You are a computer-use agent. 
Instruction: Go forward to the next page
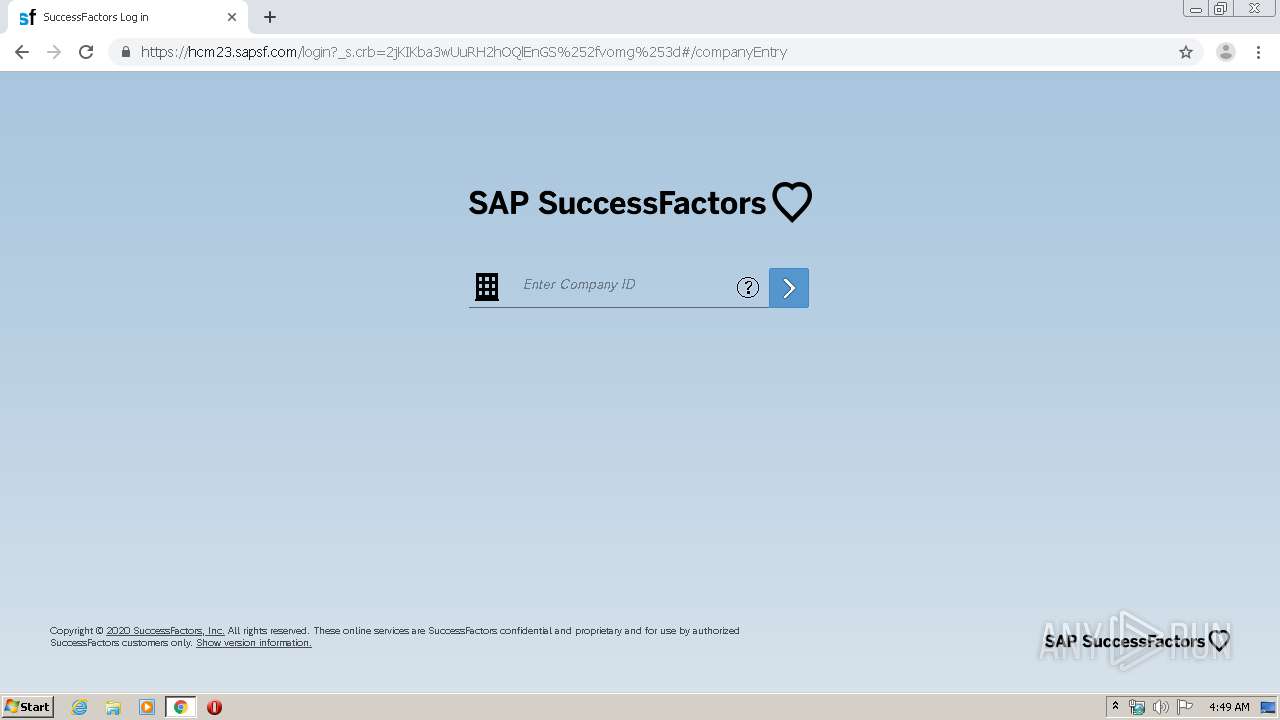(54, 52)
